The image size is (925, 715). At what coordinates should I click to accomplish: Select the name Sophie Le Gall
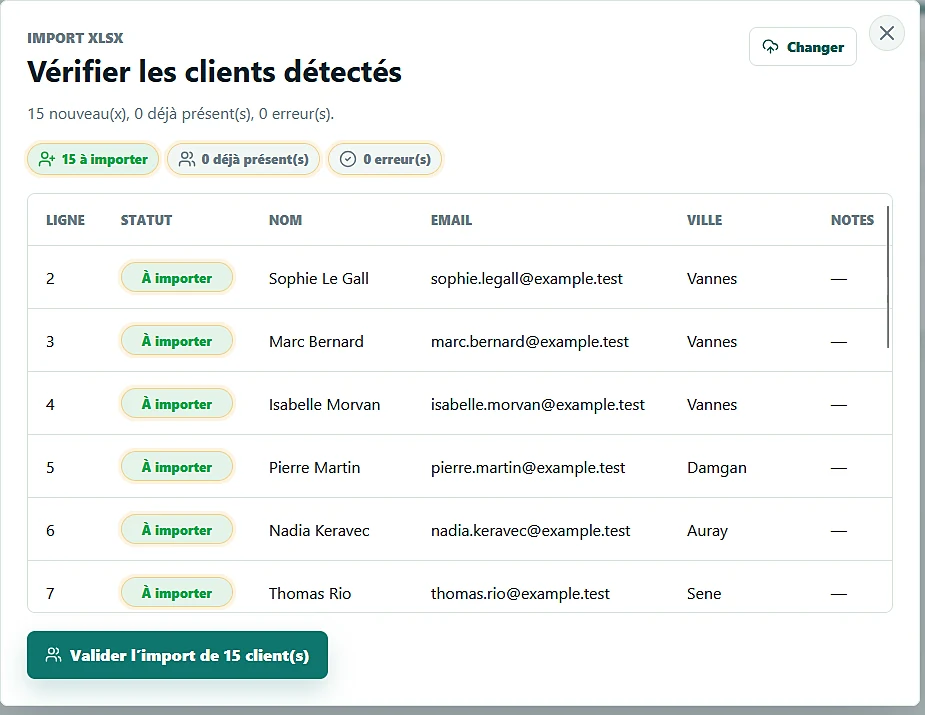[x=319, y=278]
